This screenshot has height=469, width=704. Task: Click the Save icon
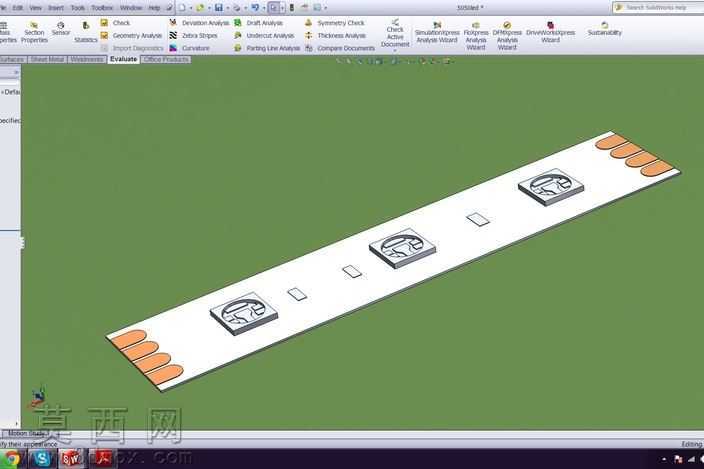tap(219, 8)
